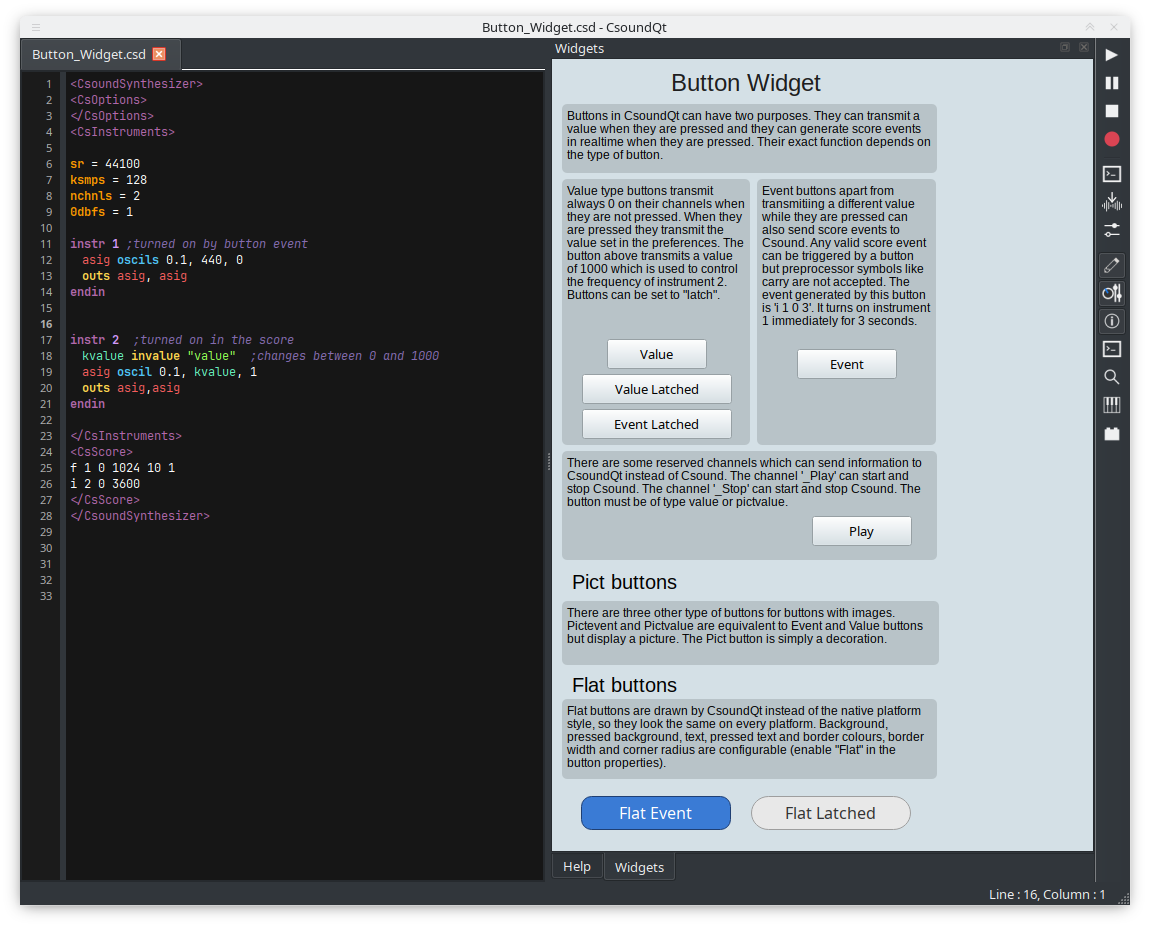Click the 'Line : 16, Column : 1' status text

tap(1047, 895)
